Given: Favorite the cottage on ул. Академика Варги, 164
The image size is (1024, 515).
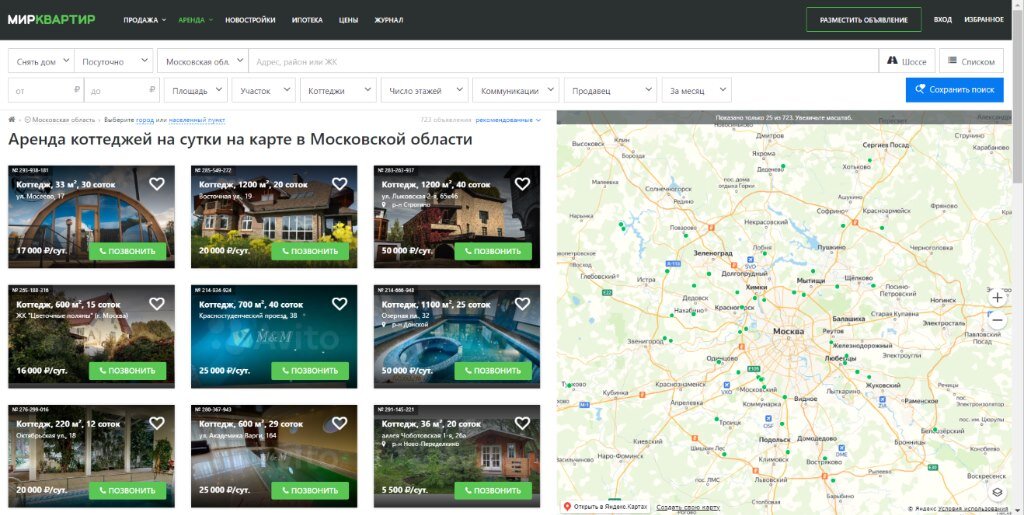Looking at the screenshot, I should coord(340,424).
